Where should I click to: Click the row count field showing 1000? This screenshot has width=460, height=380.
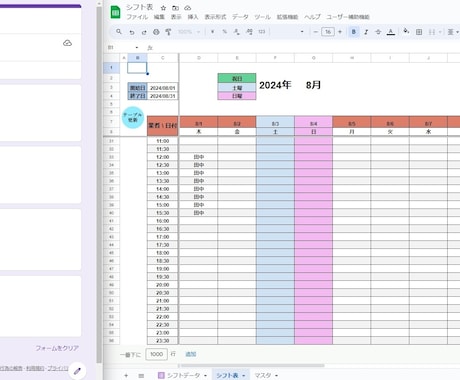tap(156, 354)
